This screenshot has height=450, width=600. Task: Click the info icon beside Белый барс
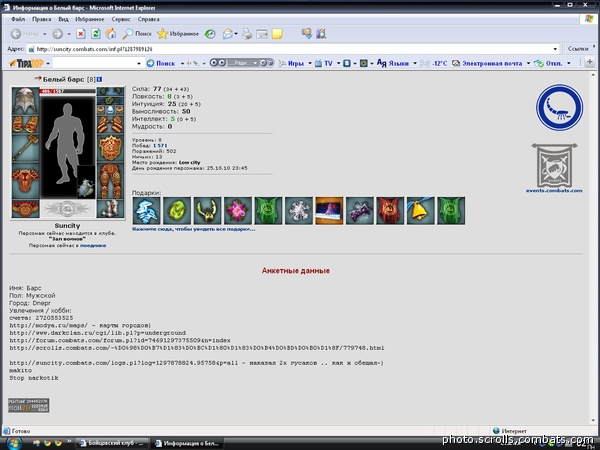point(99,79)
